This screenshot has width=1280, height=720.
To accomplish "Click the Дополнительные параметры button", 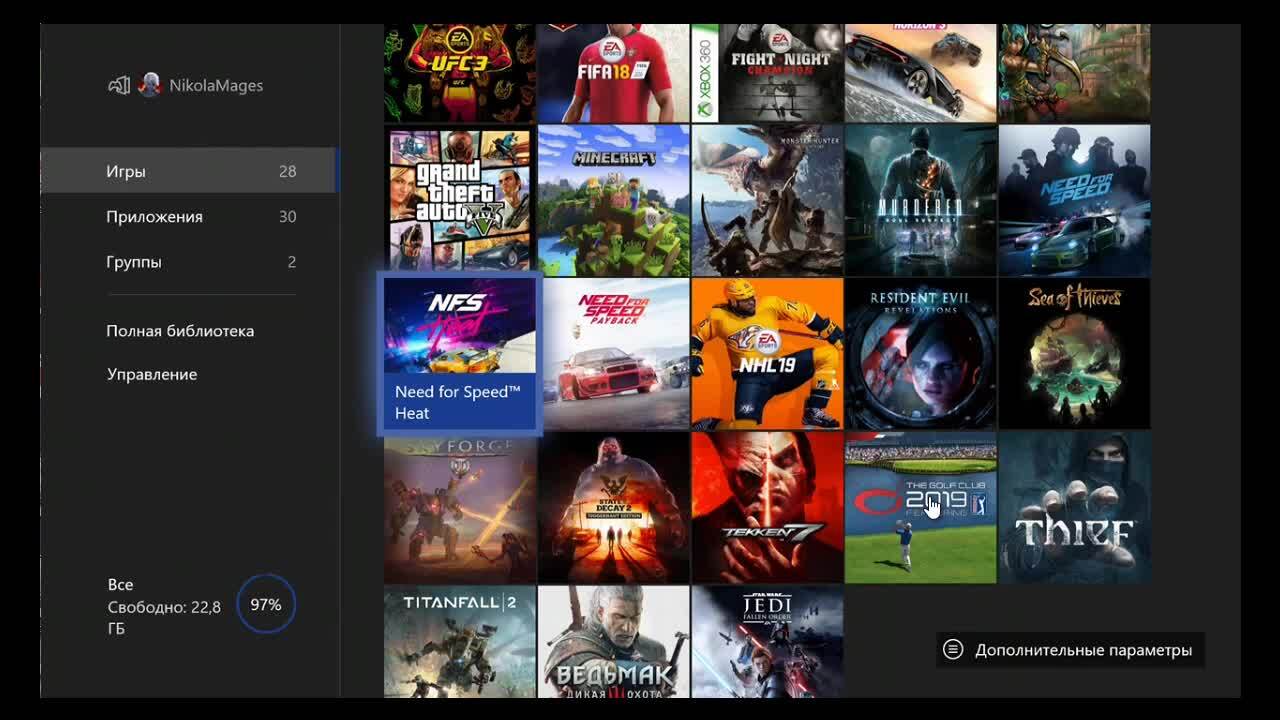I will (x=1071, y=650).
